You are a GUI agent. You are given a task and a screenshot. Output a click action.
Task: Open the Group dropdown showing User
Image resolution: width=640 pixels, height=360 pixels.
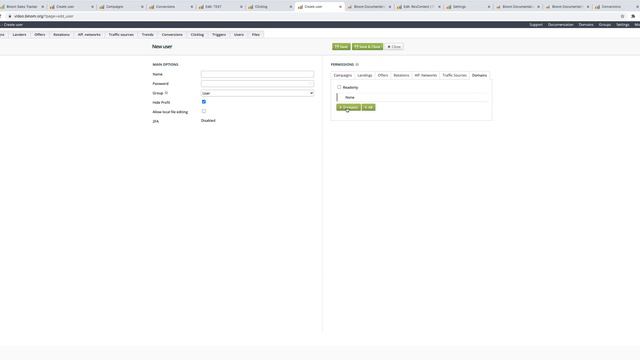[x=257, y=93]
